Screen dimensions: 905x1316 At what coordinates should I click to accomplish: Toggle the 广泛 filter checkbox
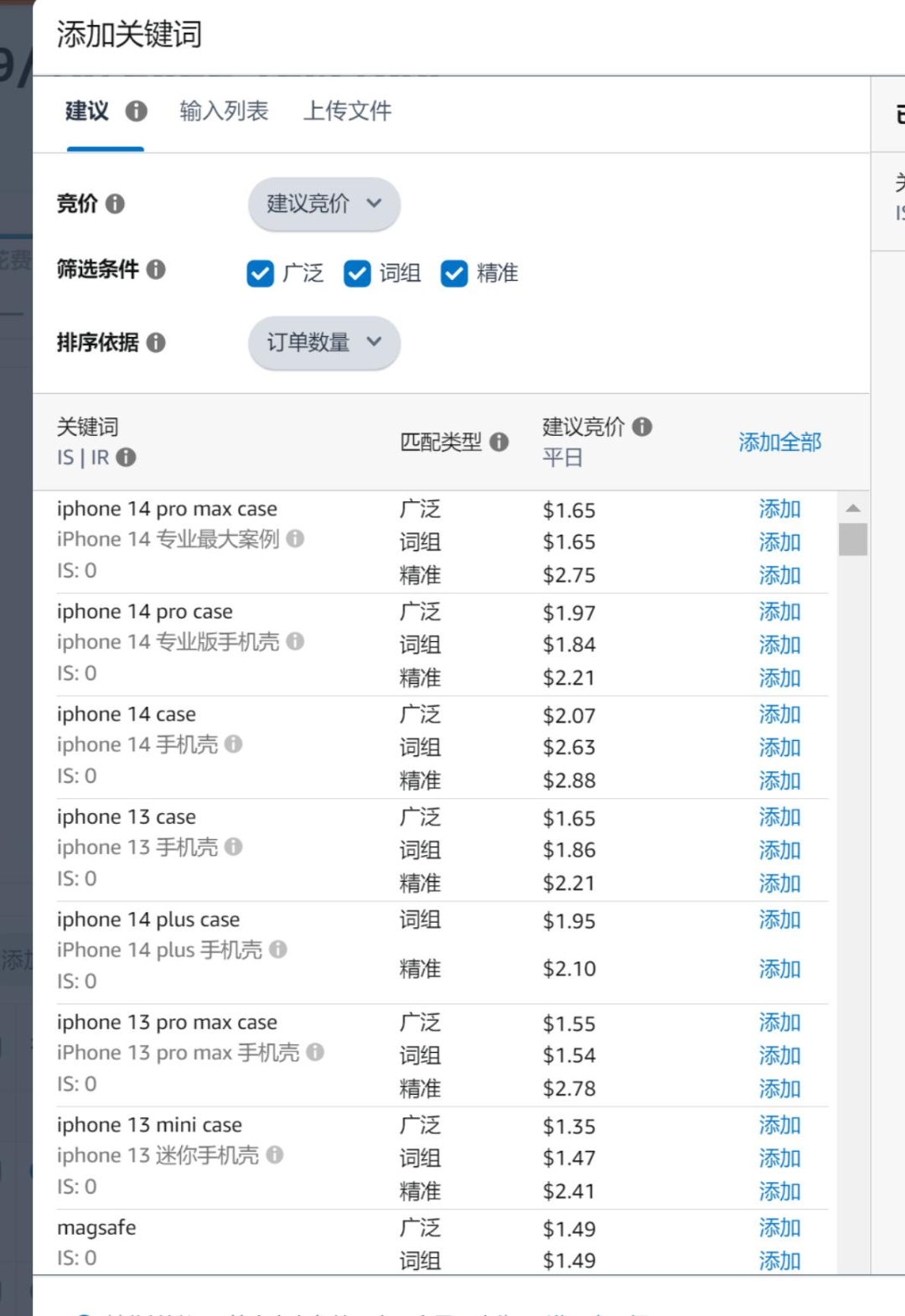click(261, 273)
